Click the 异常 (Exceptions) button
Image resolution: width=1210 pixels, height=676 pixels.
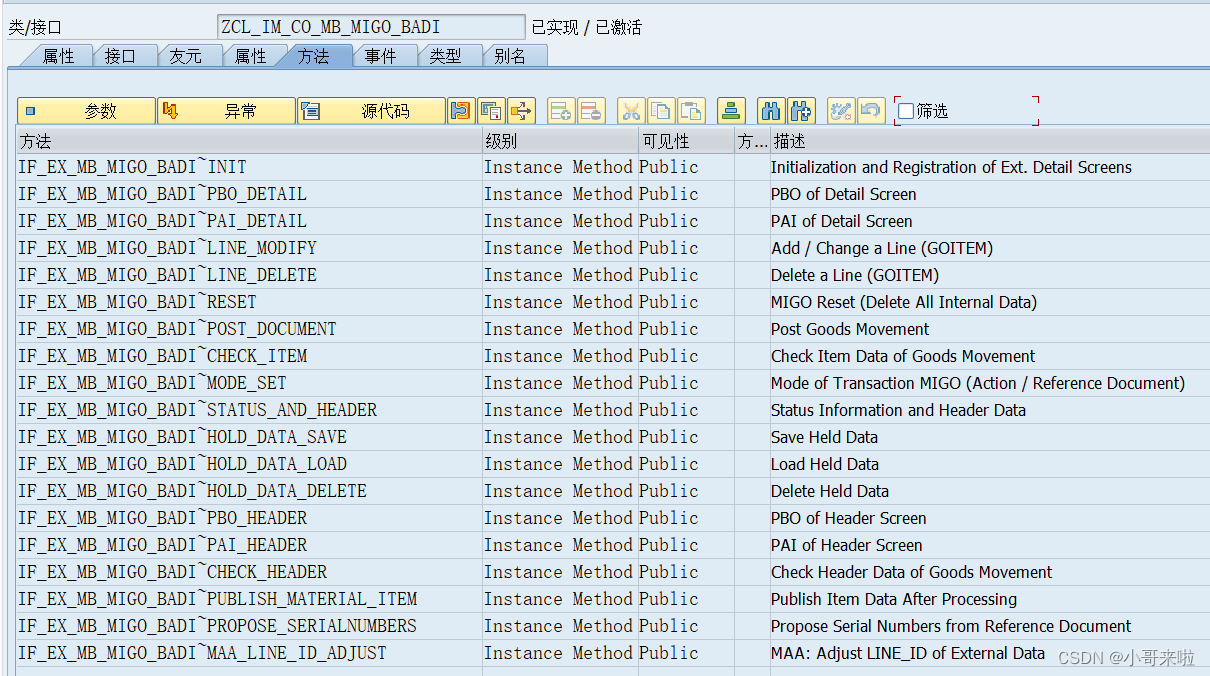[x=226, y=111]
